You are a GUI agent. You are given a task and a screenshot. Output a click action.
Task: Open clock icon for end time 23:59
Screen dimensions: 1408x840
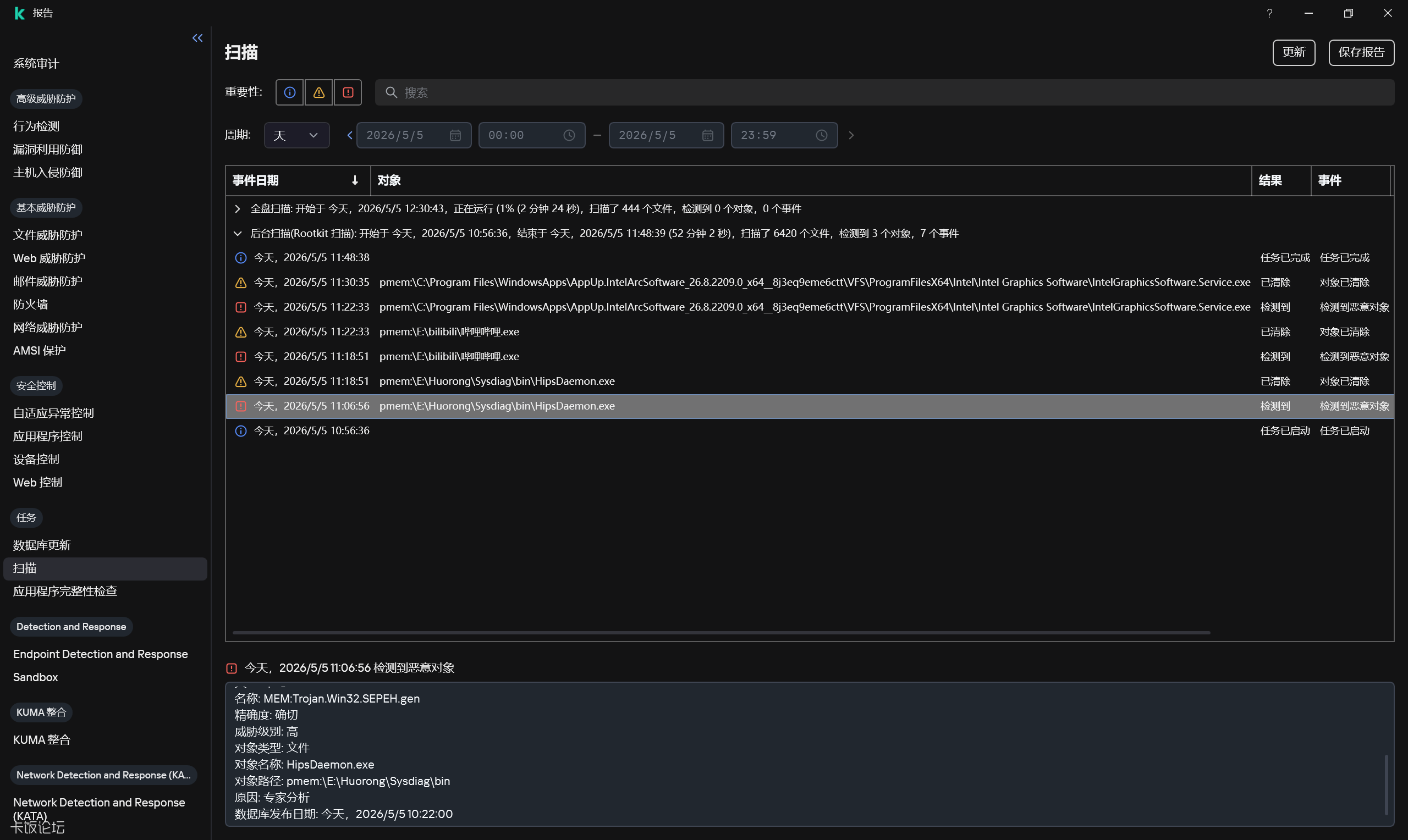[x=822, y=135]
